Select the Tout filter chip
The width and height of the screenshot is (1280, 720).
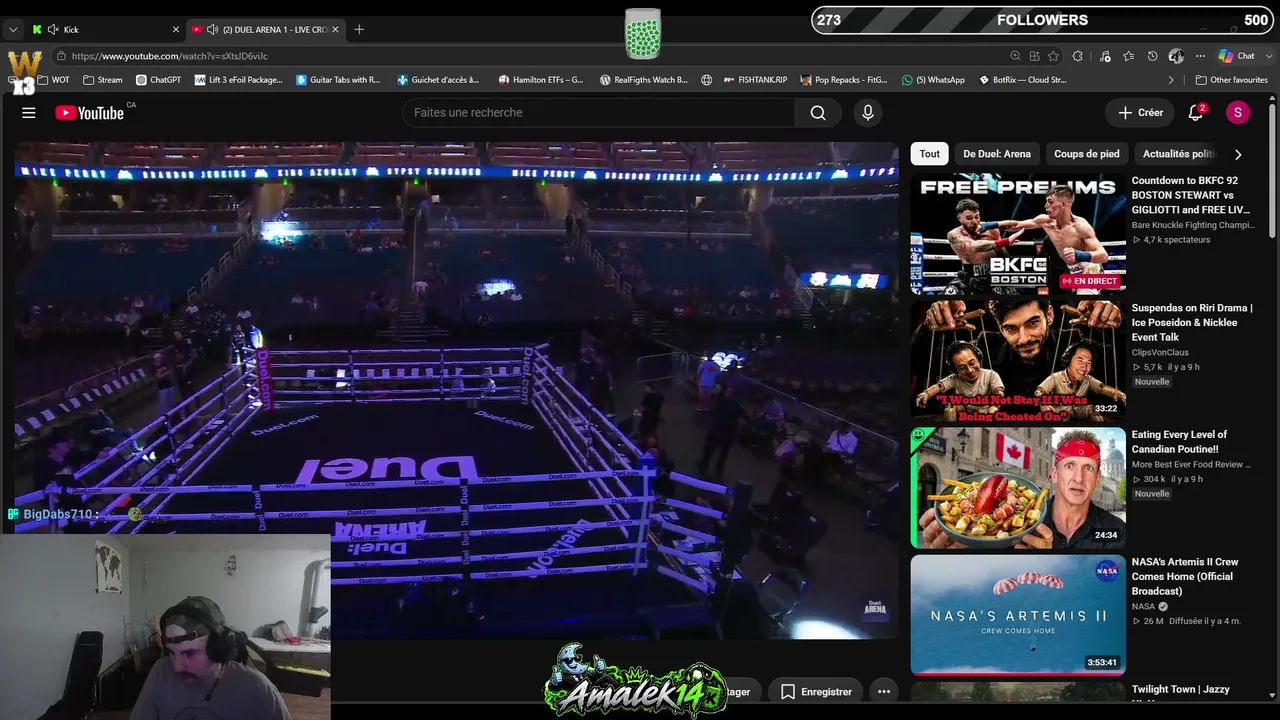coord(930,154)
